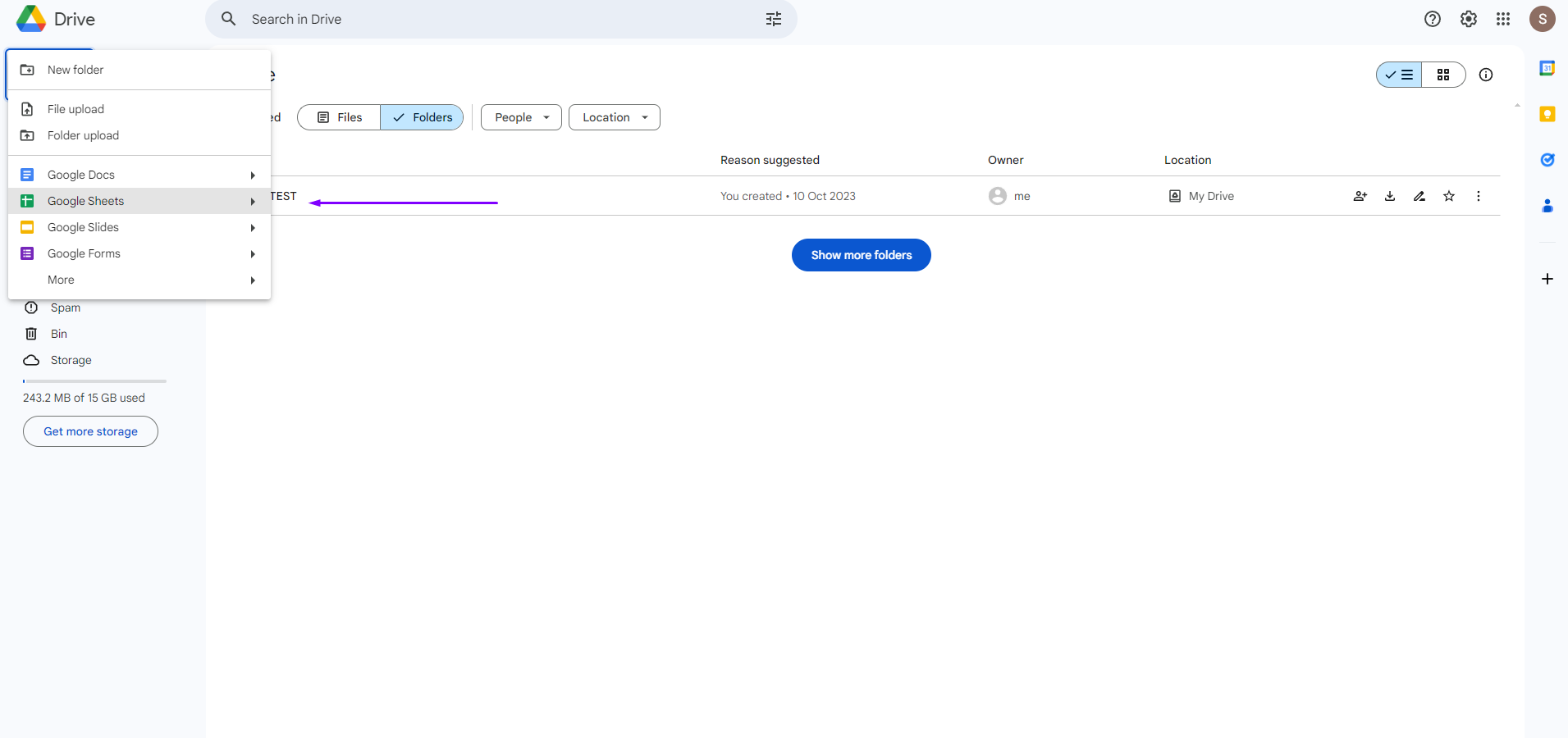Open the advanced search options icon
This screenshot has height=738, width=1568.
(774, 19)
